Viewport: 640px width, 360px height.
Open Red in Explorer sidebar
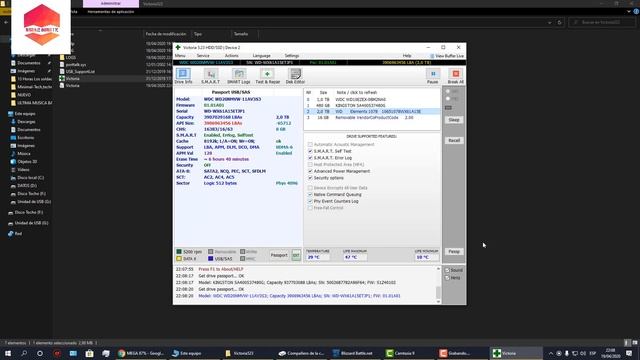(x=18, y=234)
